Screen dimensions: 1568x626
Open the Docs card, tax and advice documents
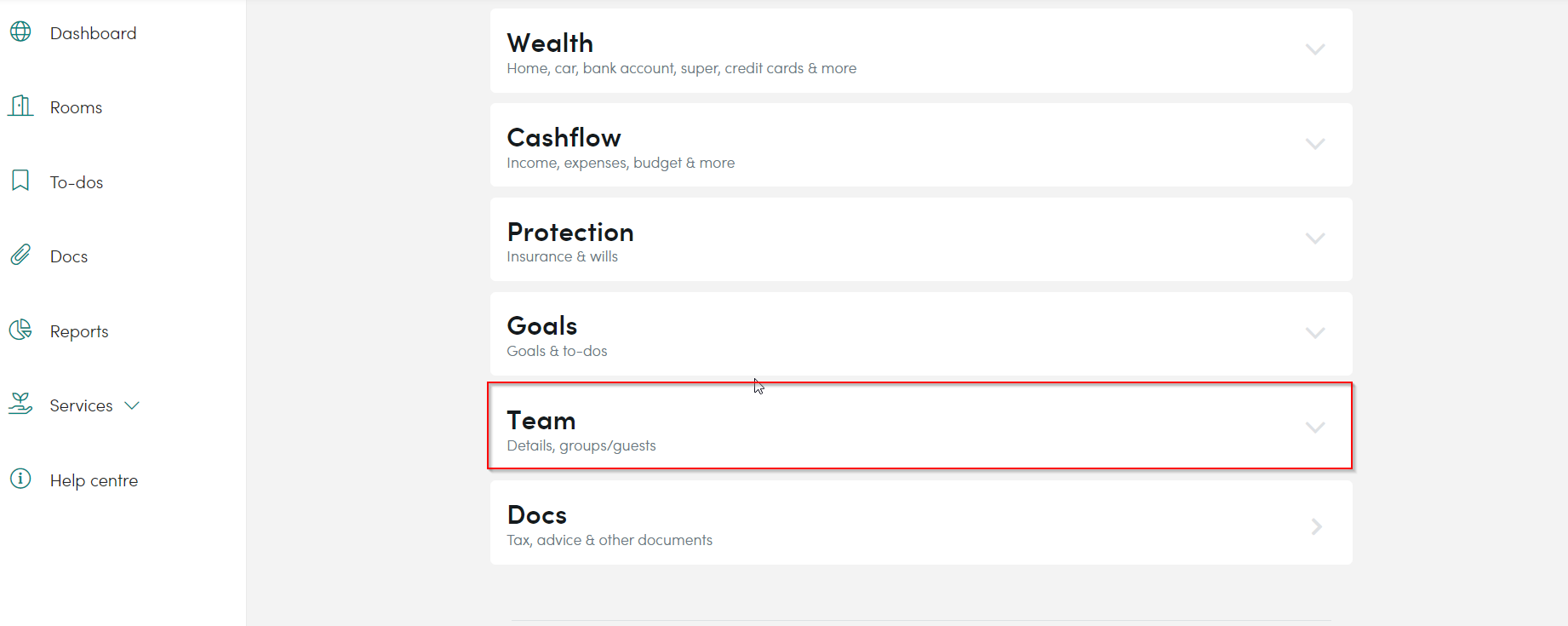(x=921, y=523)
